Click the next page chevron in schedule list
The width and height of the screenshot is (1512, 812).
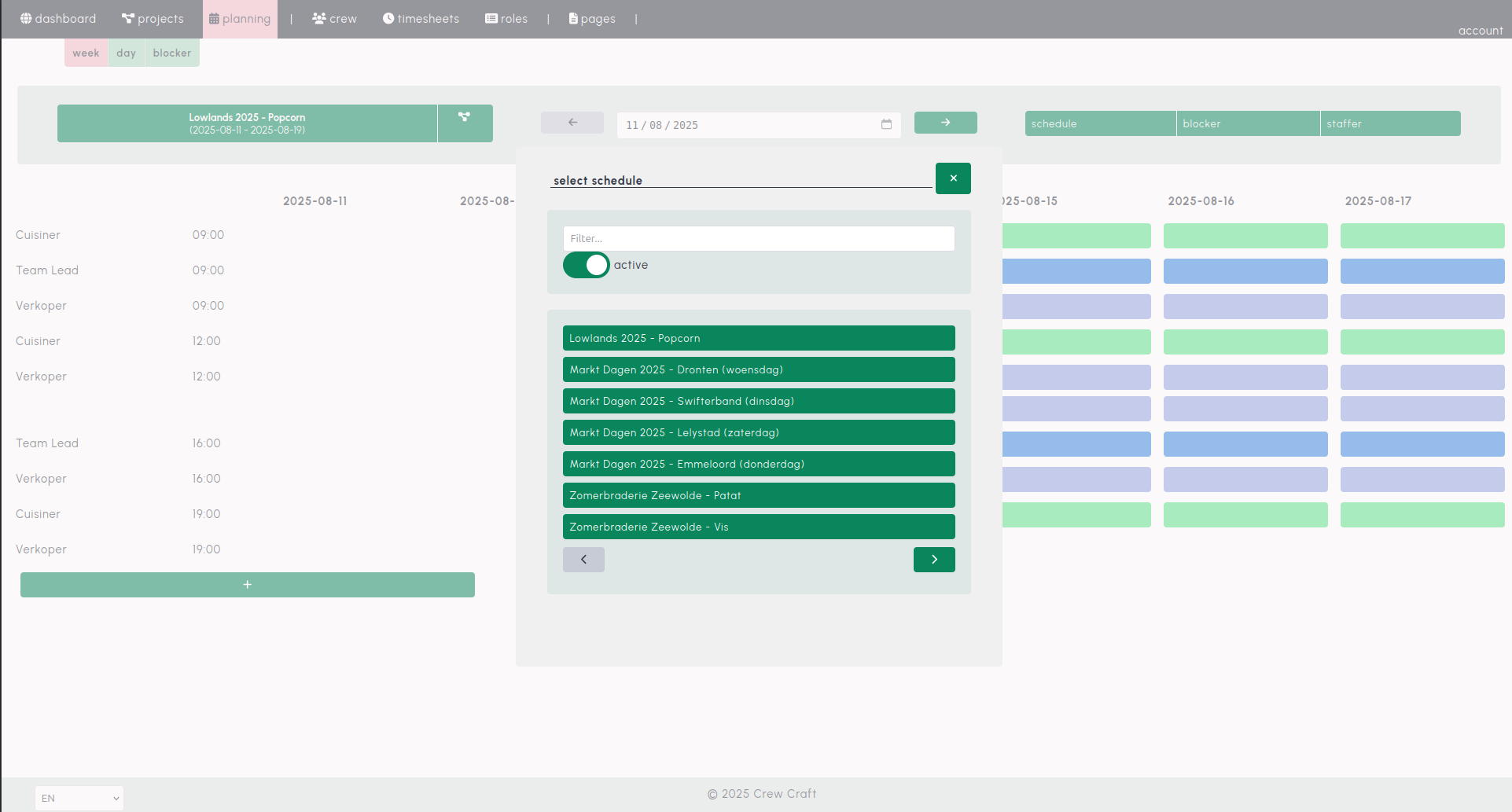[x=933, y=559]
